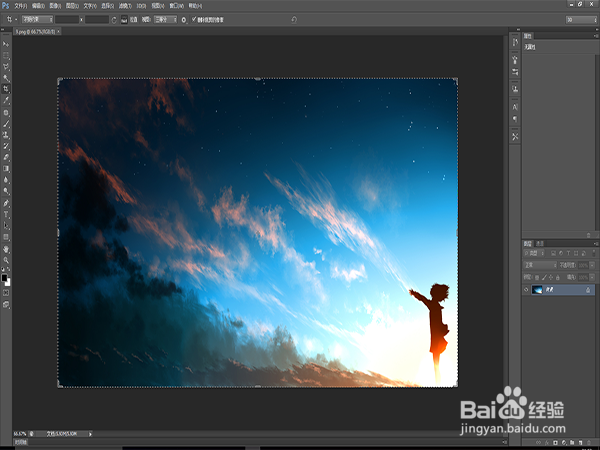
Task: Toggle pixel layer filter in Layers
Action: pyautogui.click(x=553, y=253)
